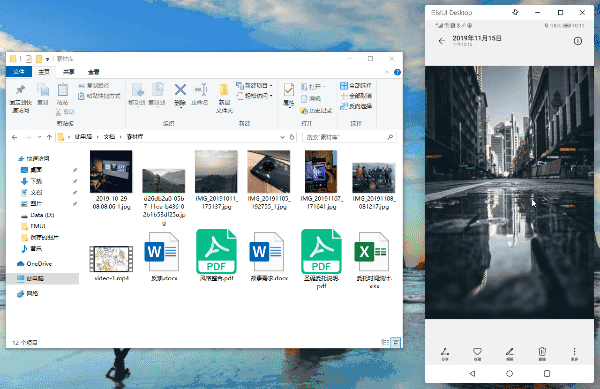
Task: Switch to the View ribbon tab
Action: click(94, 72)
